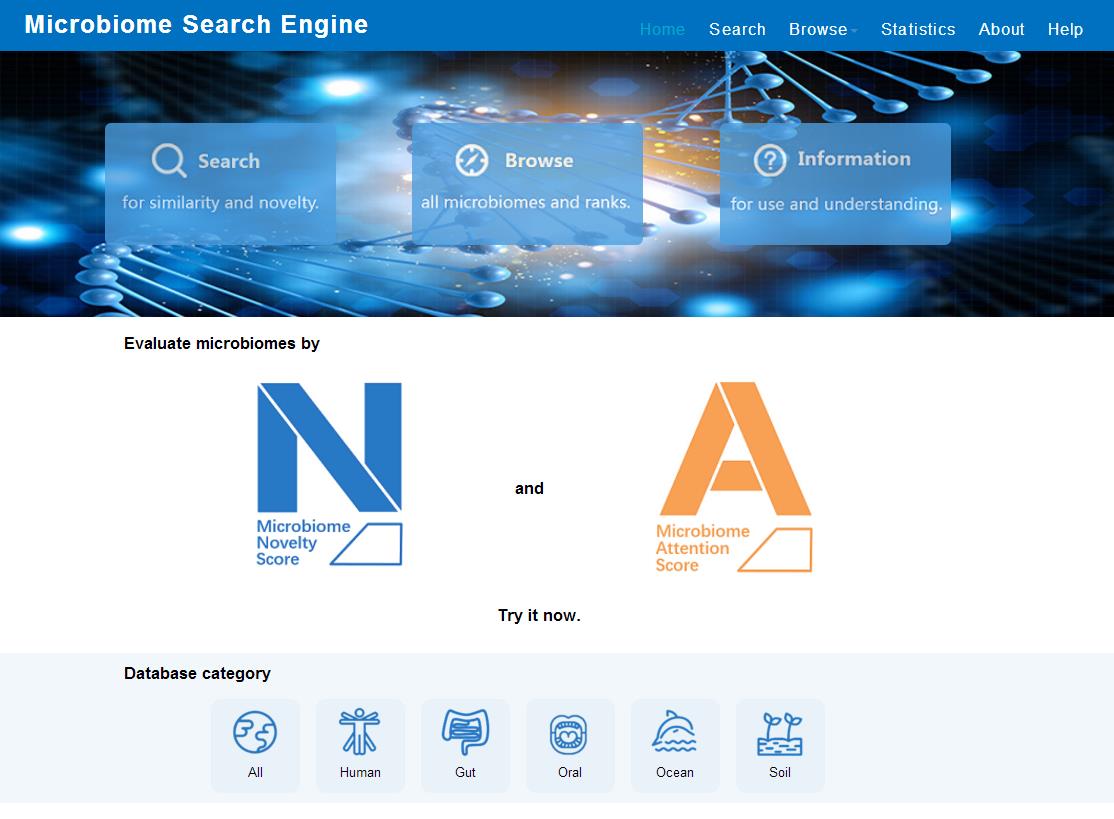Click the Microbiome Search Engine site title

point(196,25)
